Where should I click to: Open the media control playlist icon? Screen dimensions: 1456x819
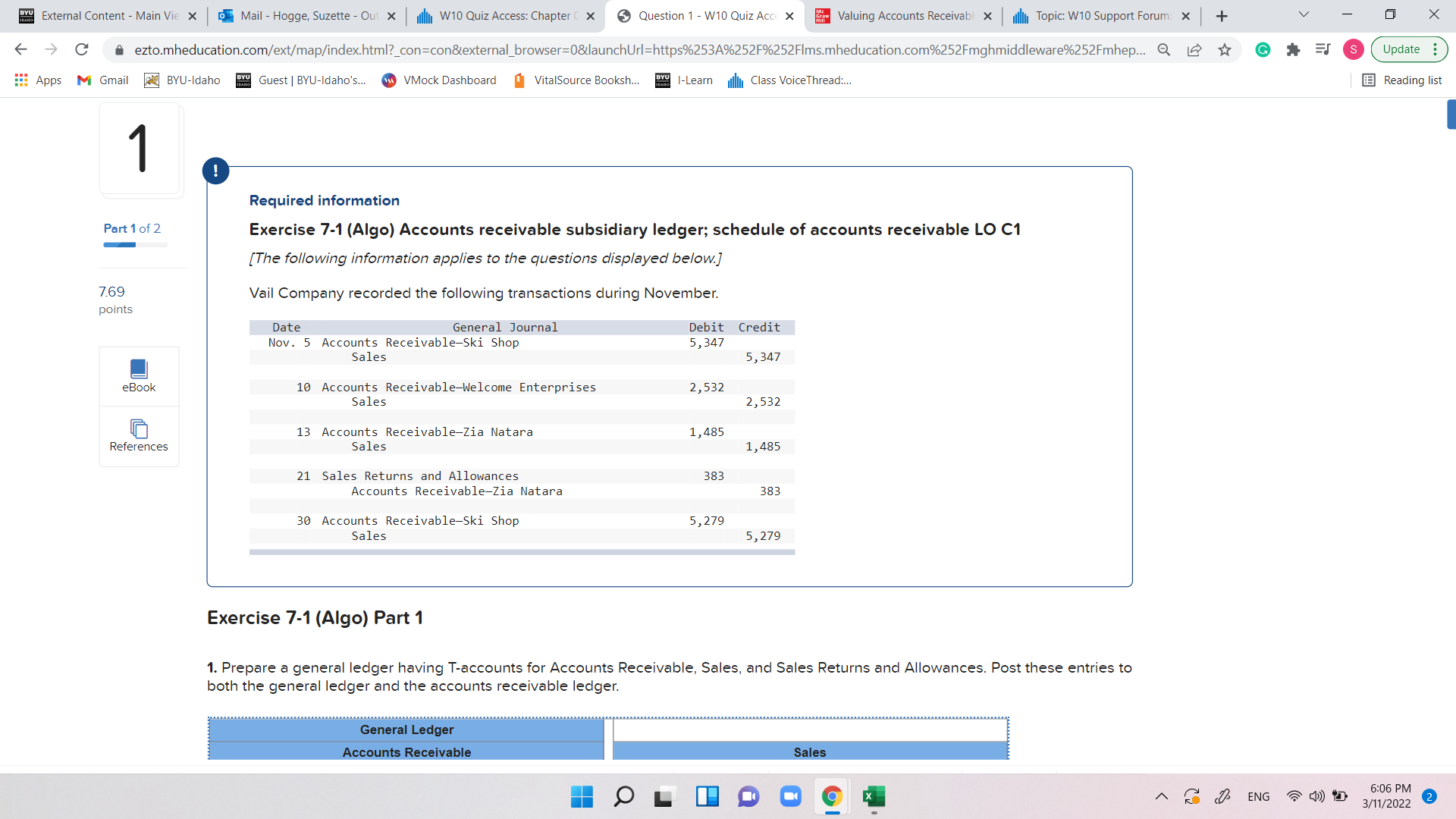point(1323,50)
